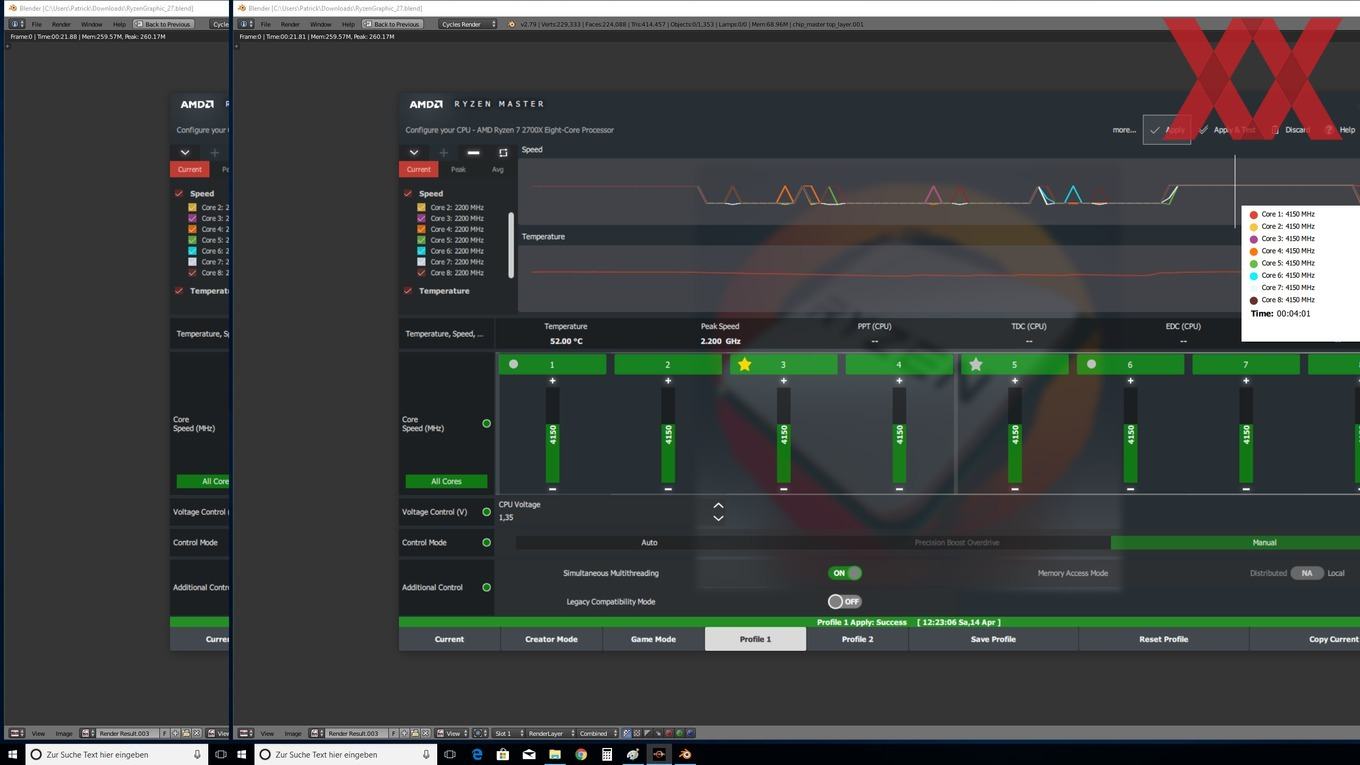This screenshot has width=1360, height=765.
Task: Click Core 6 speed slider bar
Action: coord(1130,435)
